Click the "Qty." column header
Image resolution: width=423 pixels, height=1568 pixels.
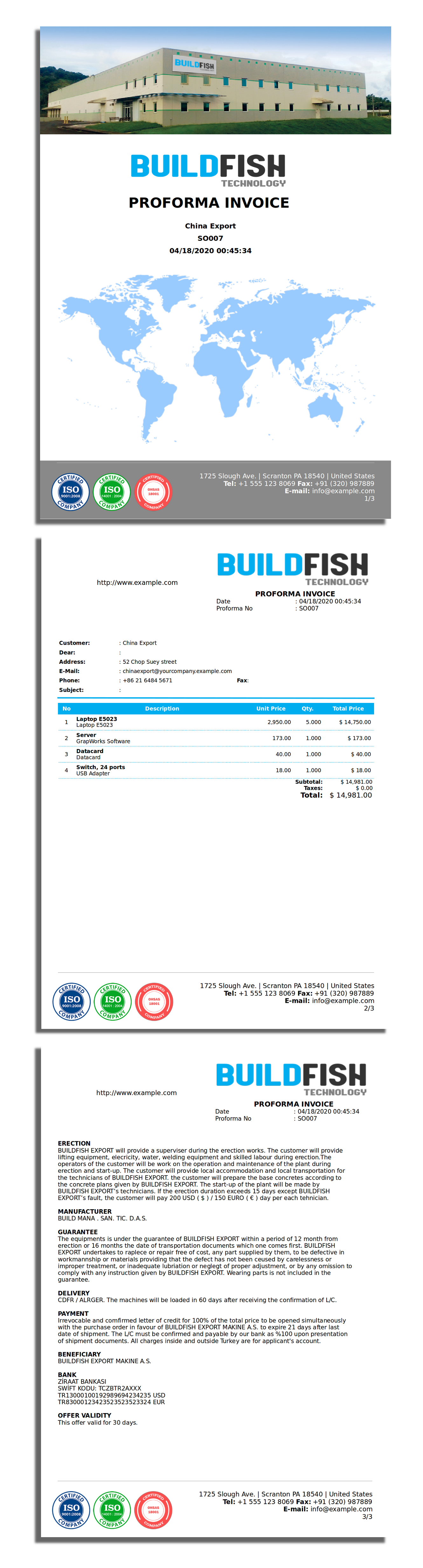pyautogui.click(x=308, y=709)
